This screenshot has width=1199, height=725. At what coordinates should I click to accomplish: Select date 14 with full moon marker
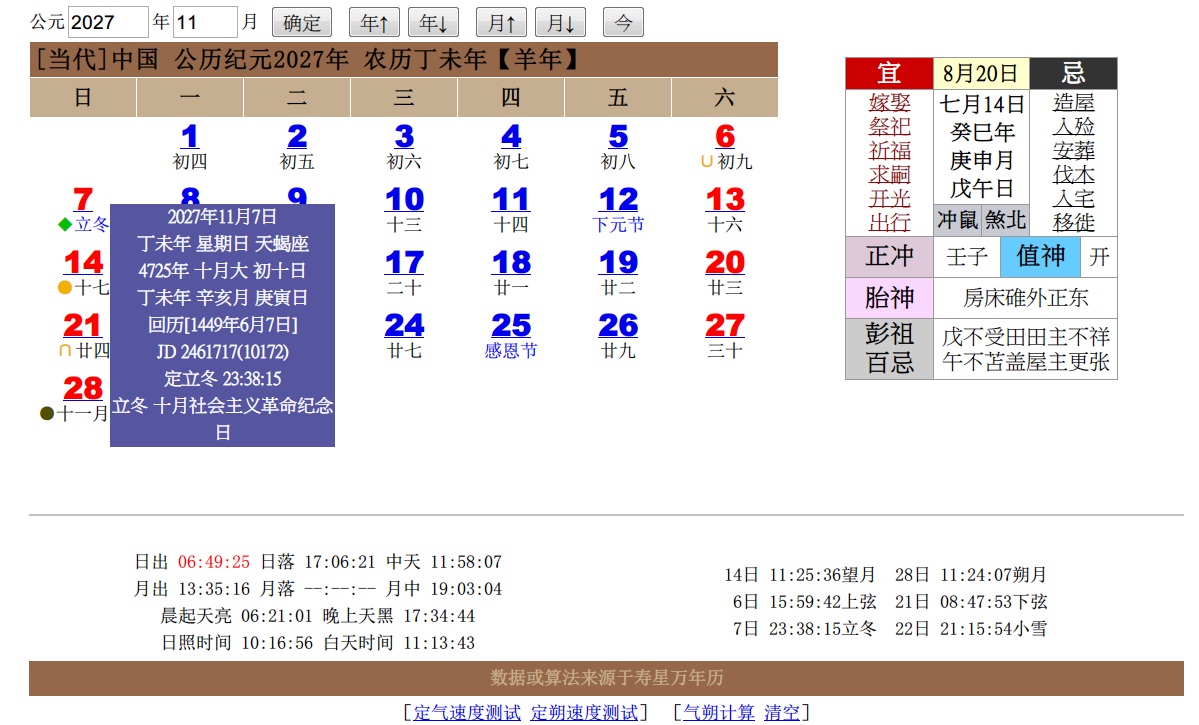[x=83, y=263]
